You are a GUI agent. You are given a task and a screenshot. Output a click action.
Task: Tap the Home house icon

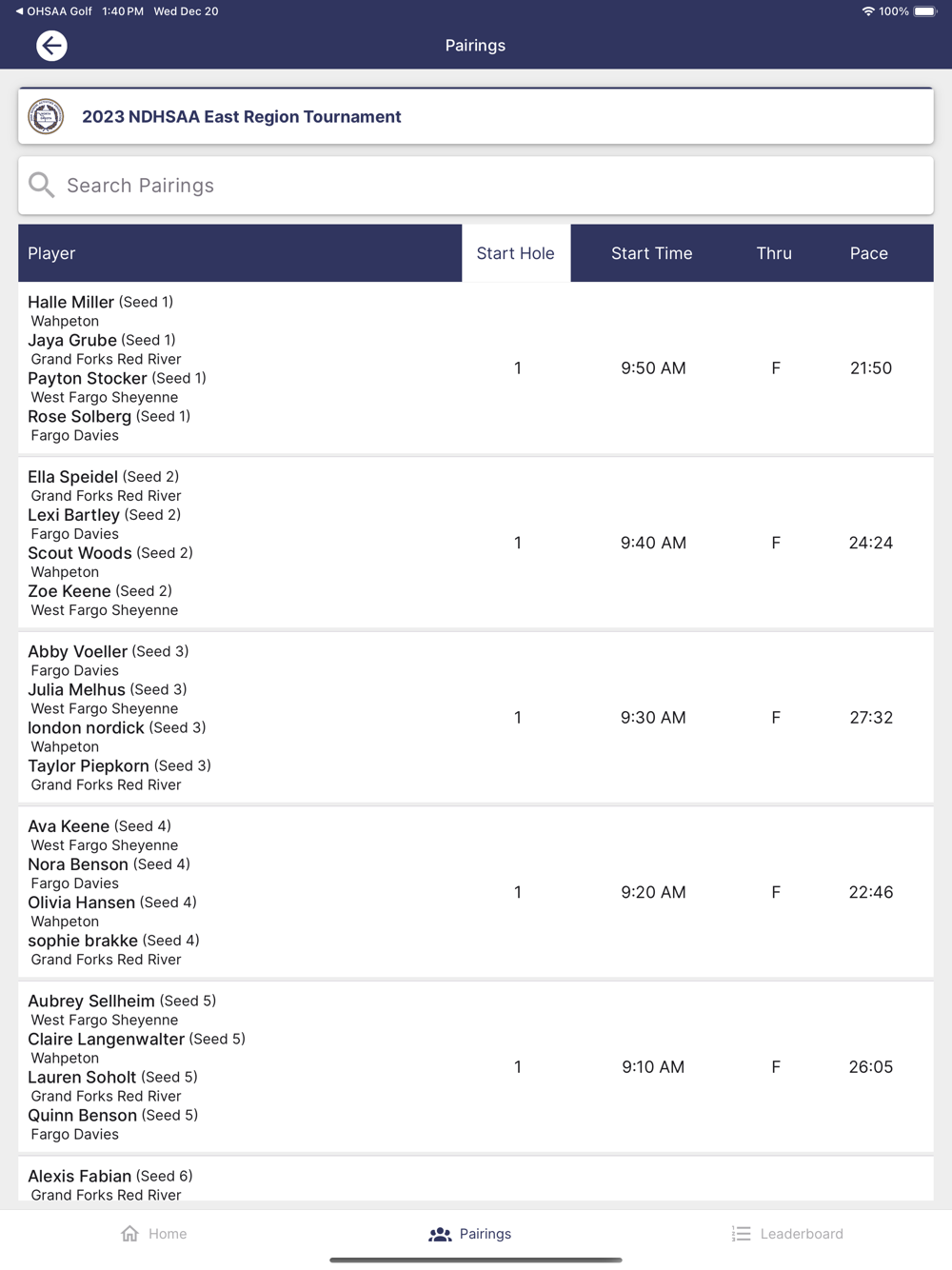click(130, 1234)
